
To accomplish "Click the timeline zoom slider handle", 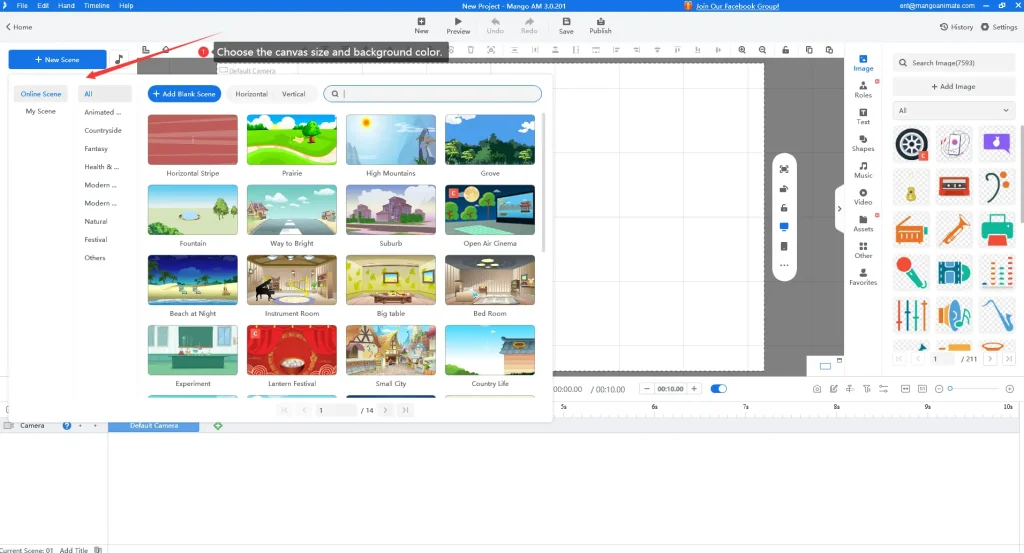I will coord(950,388).
